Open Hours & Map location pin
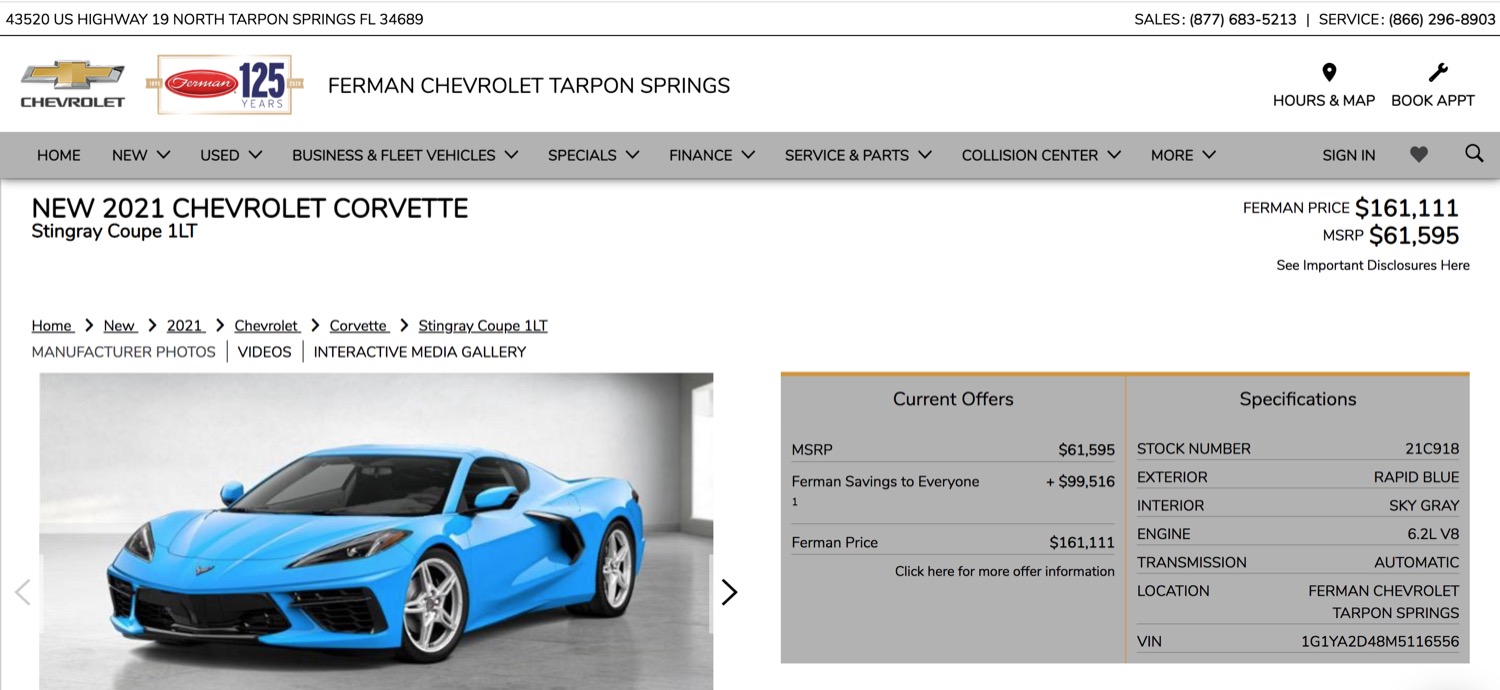This screenshot has width=1500, height=690. click(1329, 73)
